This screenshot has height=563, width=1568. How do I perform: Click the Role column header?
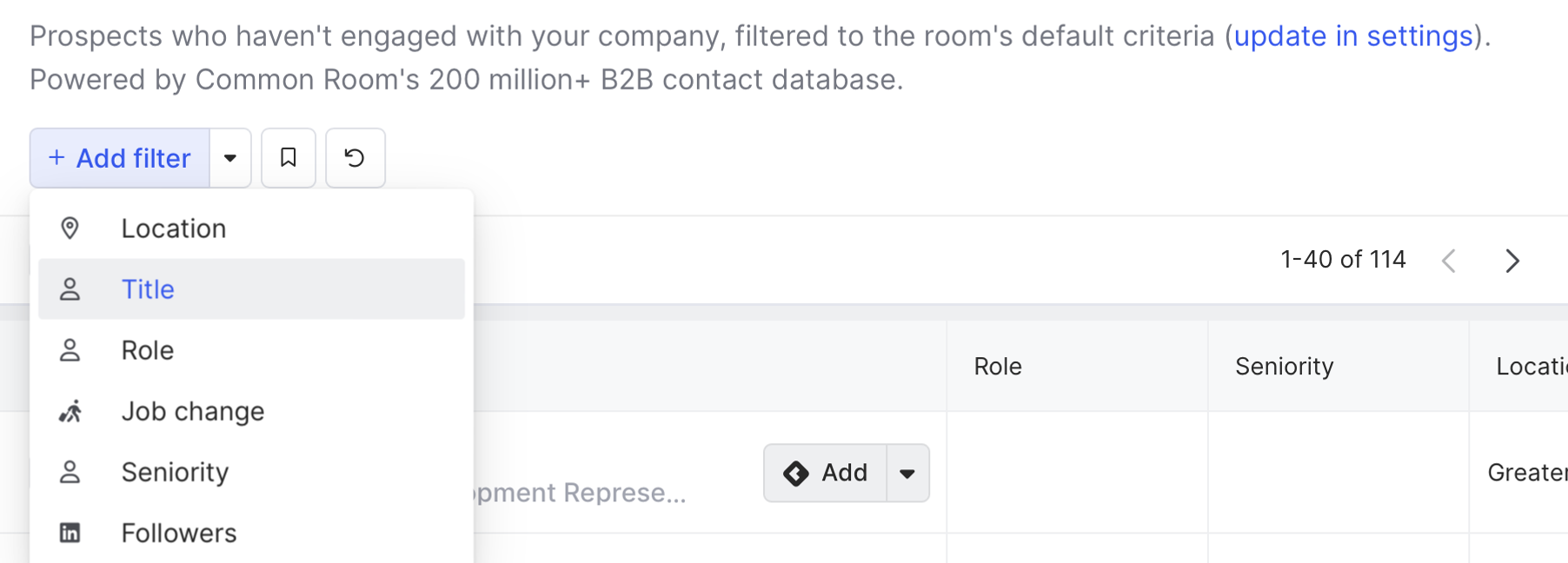pyautogui.click(x=997, y=367)
